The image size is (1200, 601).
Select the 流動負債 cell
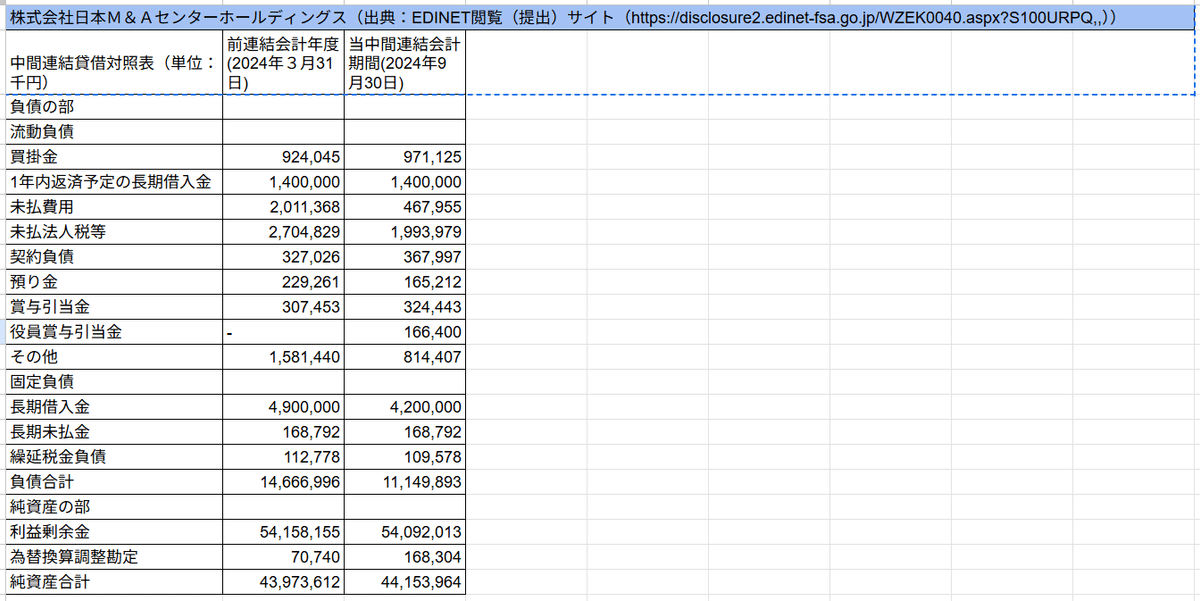(x=113, y=132)
